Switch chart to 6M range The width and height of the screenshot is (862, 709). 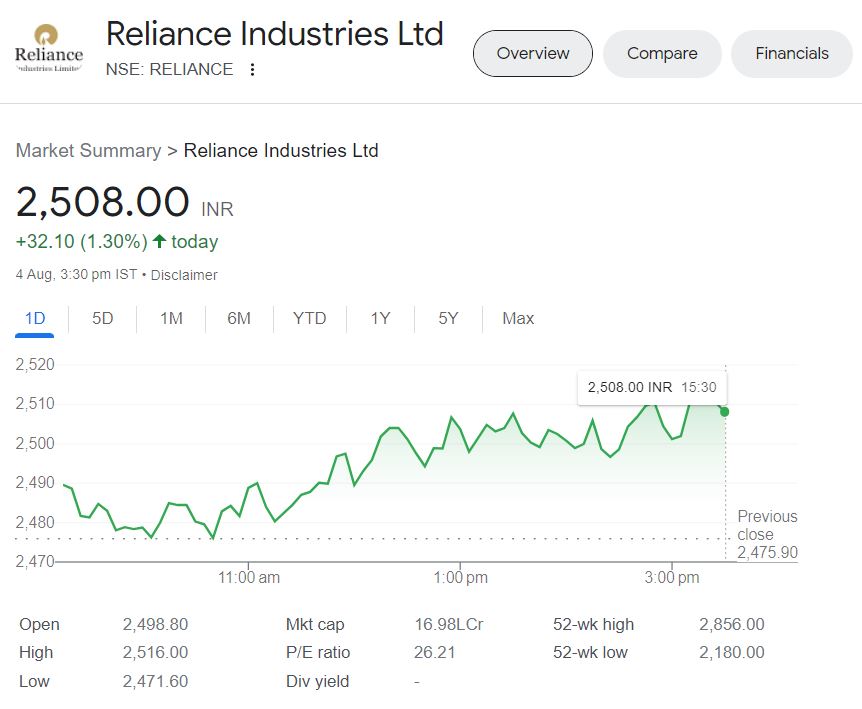(x=239, y=319)
